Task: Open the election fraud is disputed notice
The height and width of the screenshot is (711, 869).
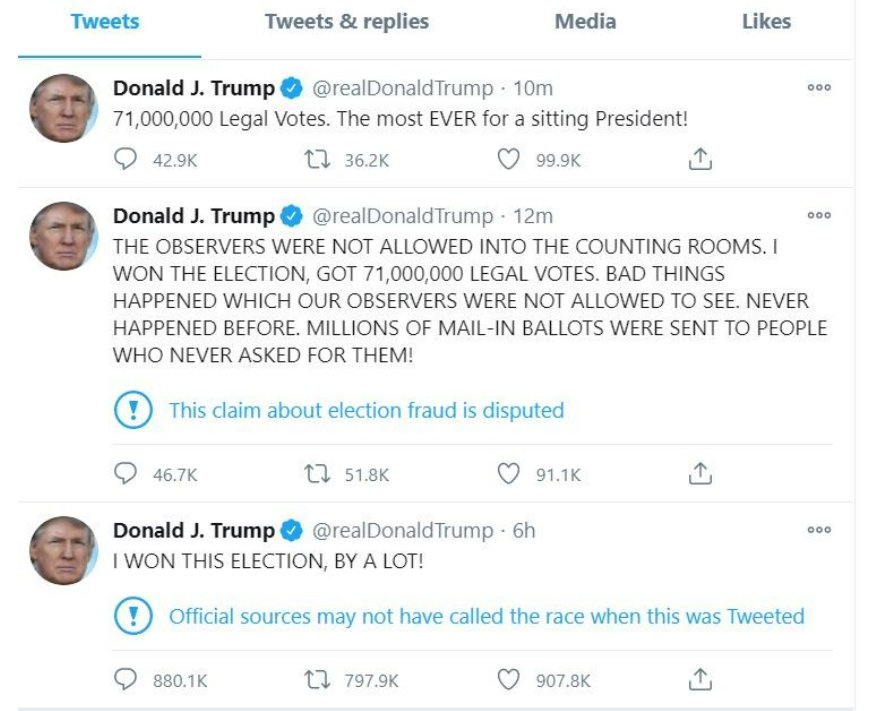Action: click(x=366, y=410)
